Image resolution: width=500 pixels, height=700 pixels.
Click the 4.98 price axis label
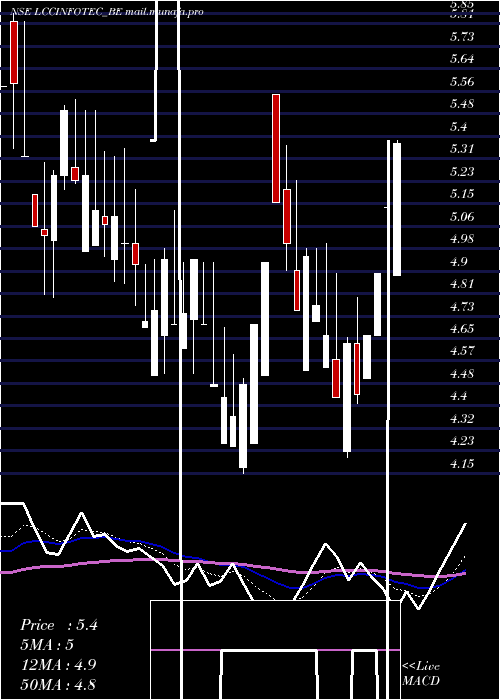coord(462,239)
